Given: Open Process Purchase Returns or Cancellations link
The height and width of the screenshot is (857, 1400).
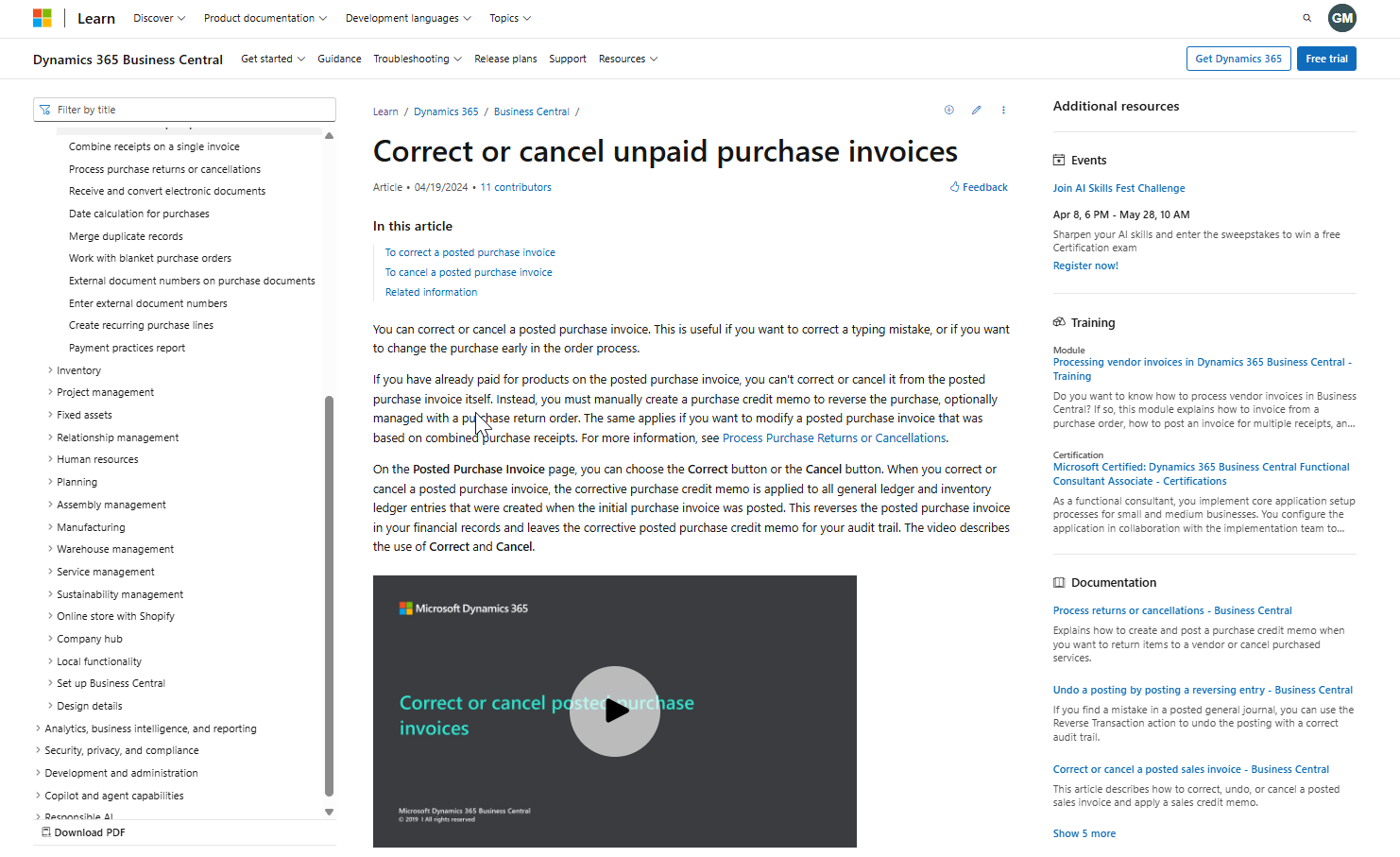Looking at the screenshot, I should click(834, 438).
